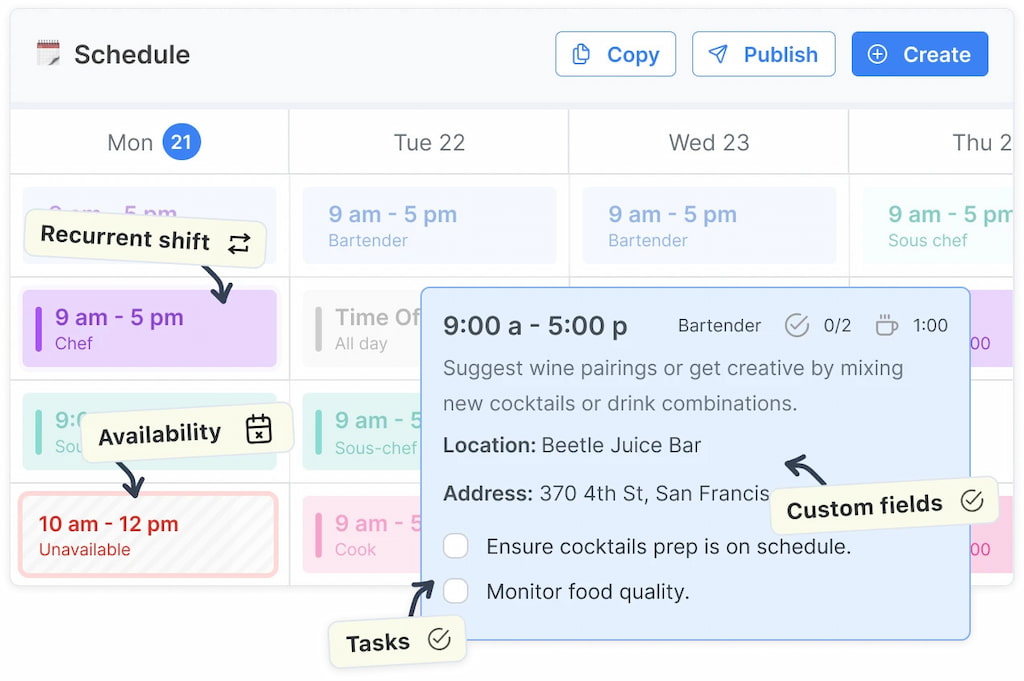Select the paper-plane icon beside Publish
This screenshot has height=681, width=1024.
point(719,53)
